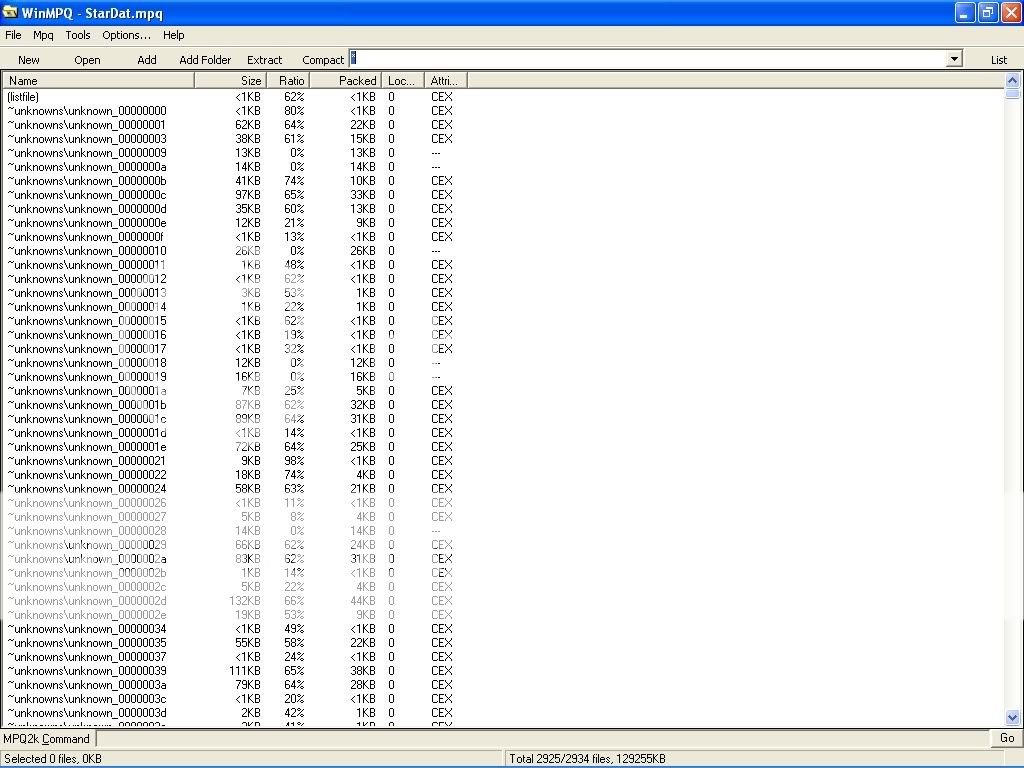Select file unknown_00000037
This screenshot has width=1024, height=768.
point(87,657)
